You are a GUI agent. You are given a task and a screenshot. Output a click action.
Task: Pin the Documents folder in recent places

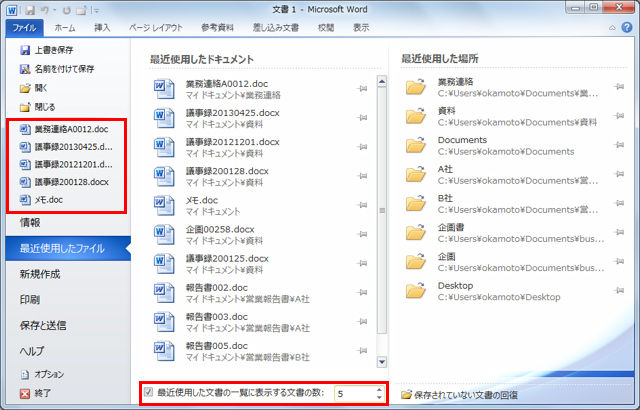(619, 145)
